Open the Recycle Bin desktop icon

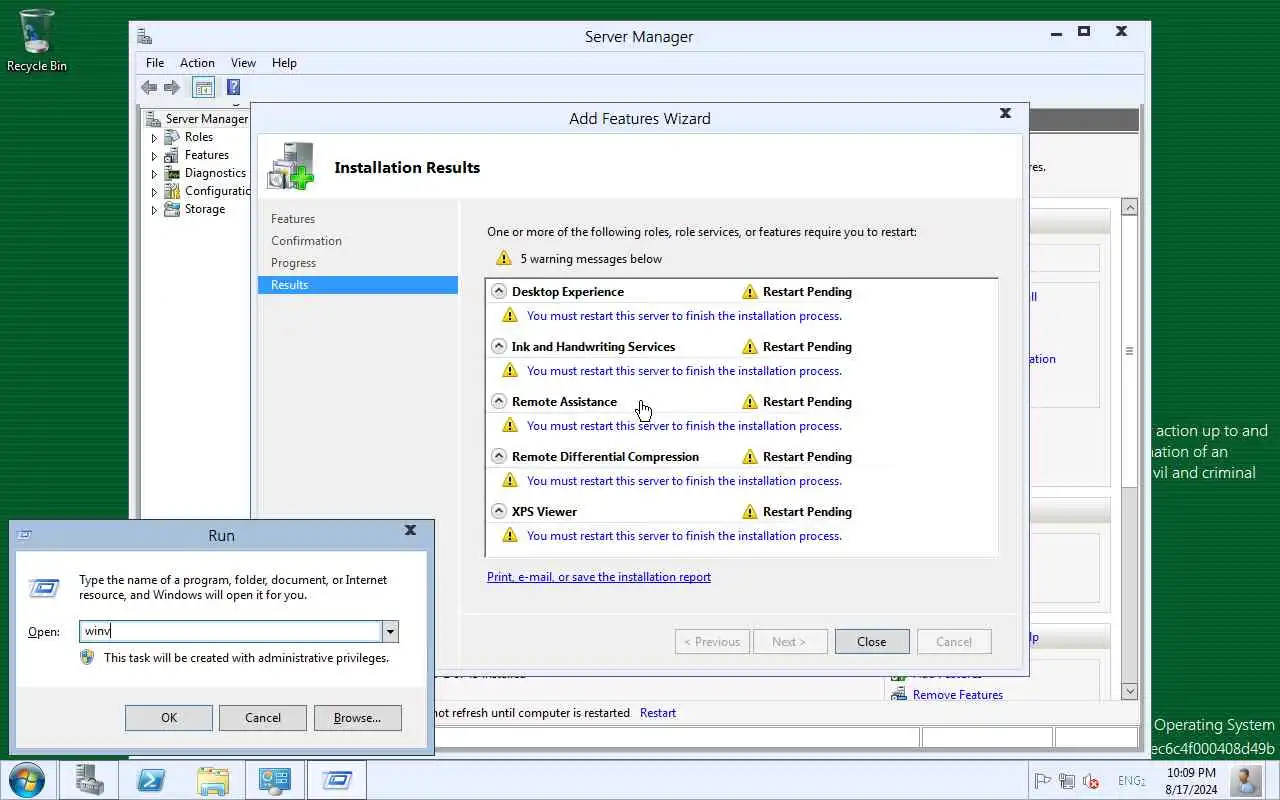[37, 40]
